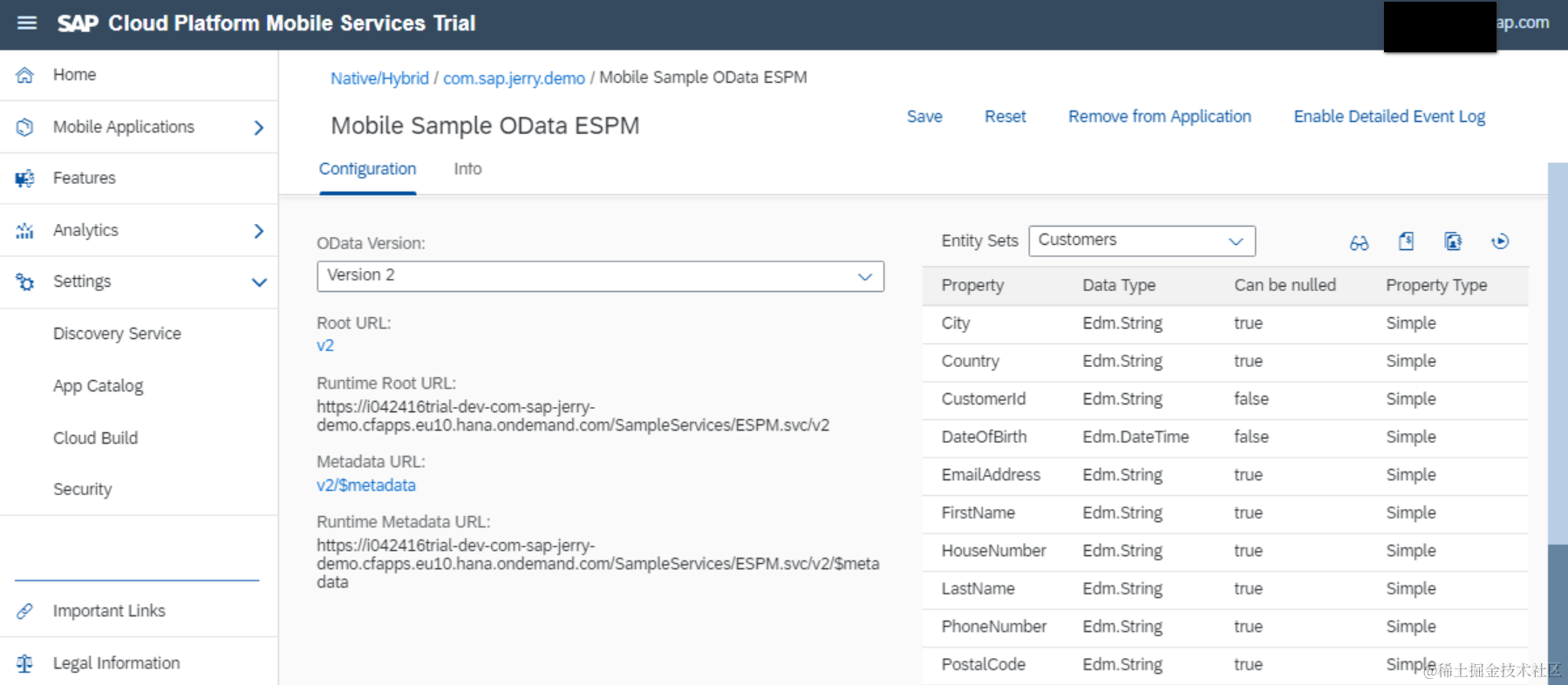
Task: Open the hamburger menu in the header
Action: pyautogui.click(x=27, y=24)
